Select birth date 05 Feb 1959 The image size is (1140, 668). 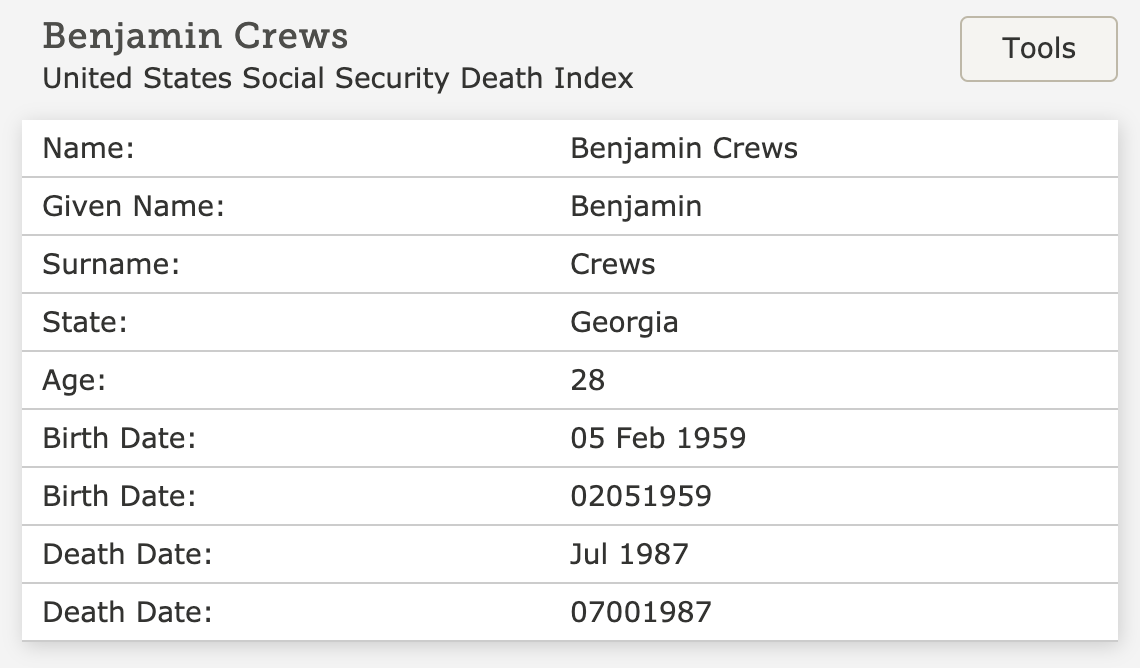pos(658,438)
